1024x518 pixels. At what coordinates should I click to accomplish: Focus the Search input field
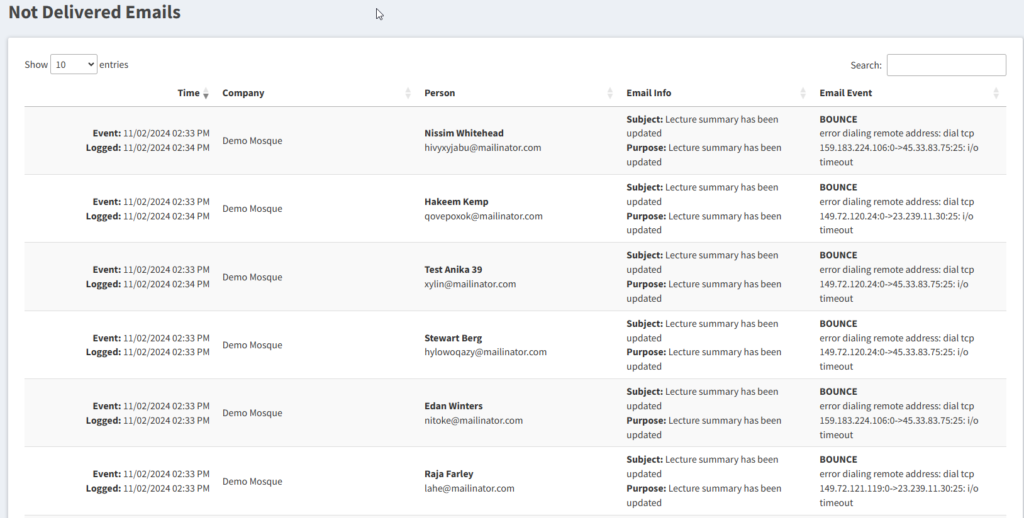click(x=946, y=65)
